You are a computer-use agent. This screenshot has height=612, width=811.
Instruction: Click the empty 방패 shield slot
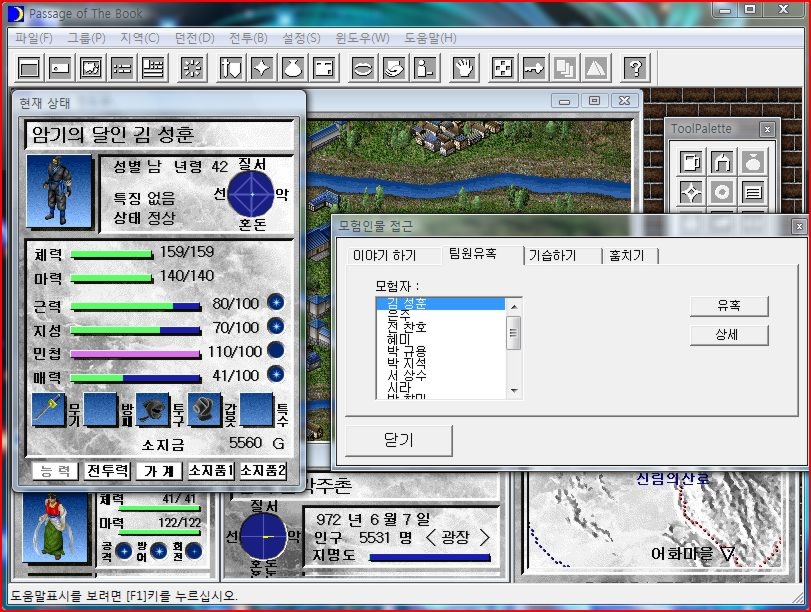(100, 410)
